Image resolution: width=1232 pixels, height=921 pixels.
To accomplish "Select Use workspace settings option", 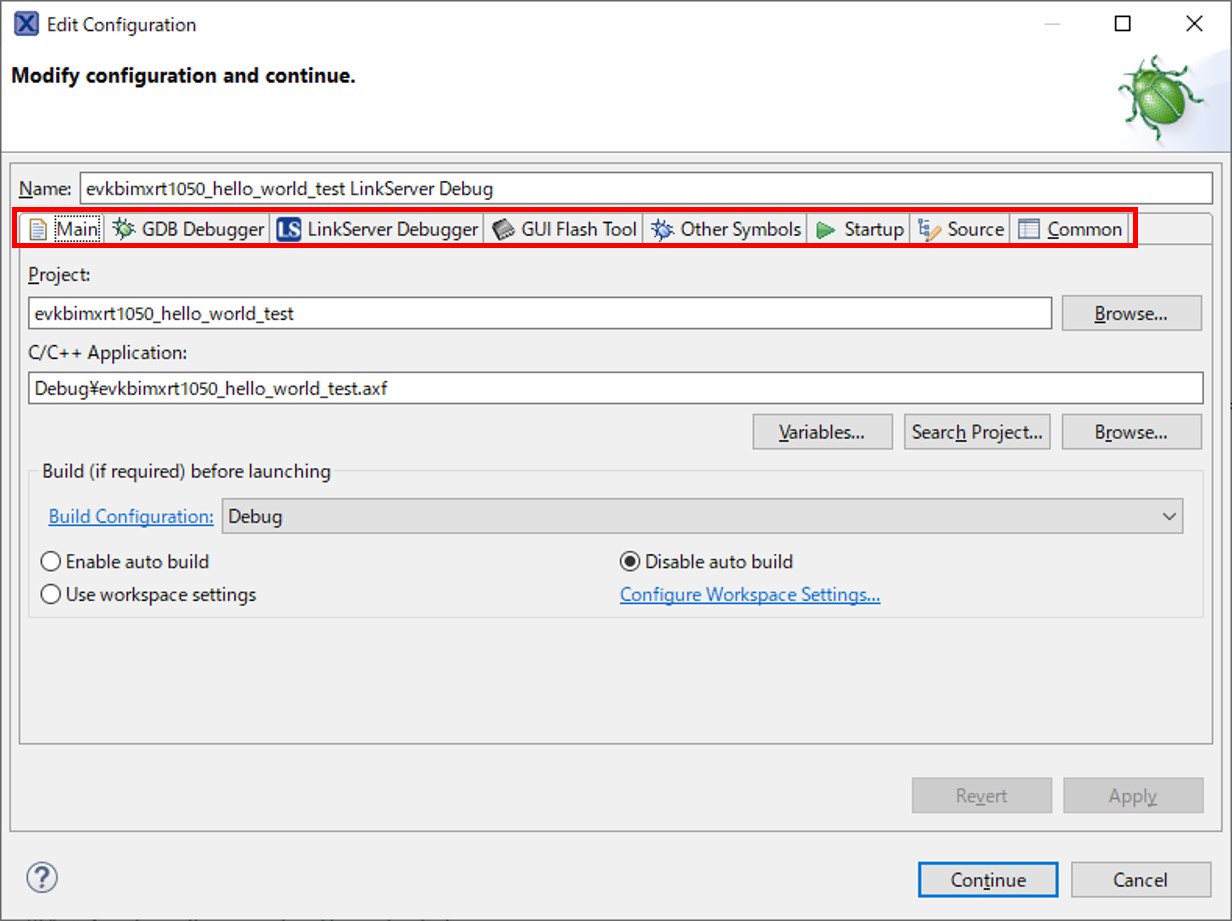I will [x=51, y=595].
